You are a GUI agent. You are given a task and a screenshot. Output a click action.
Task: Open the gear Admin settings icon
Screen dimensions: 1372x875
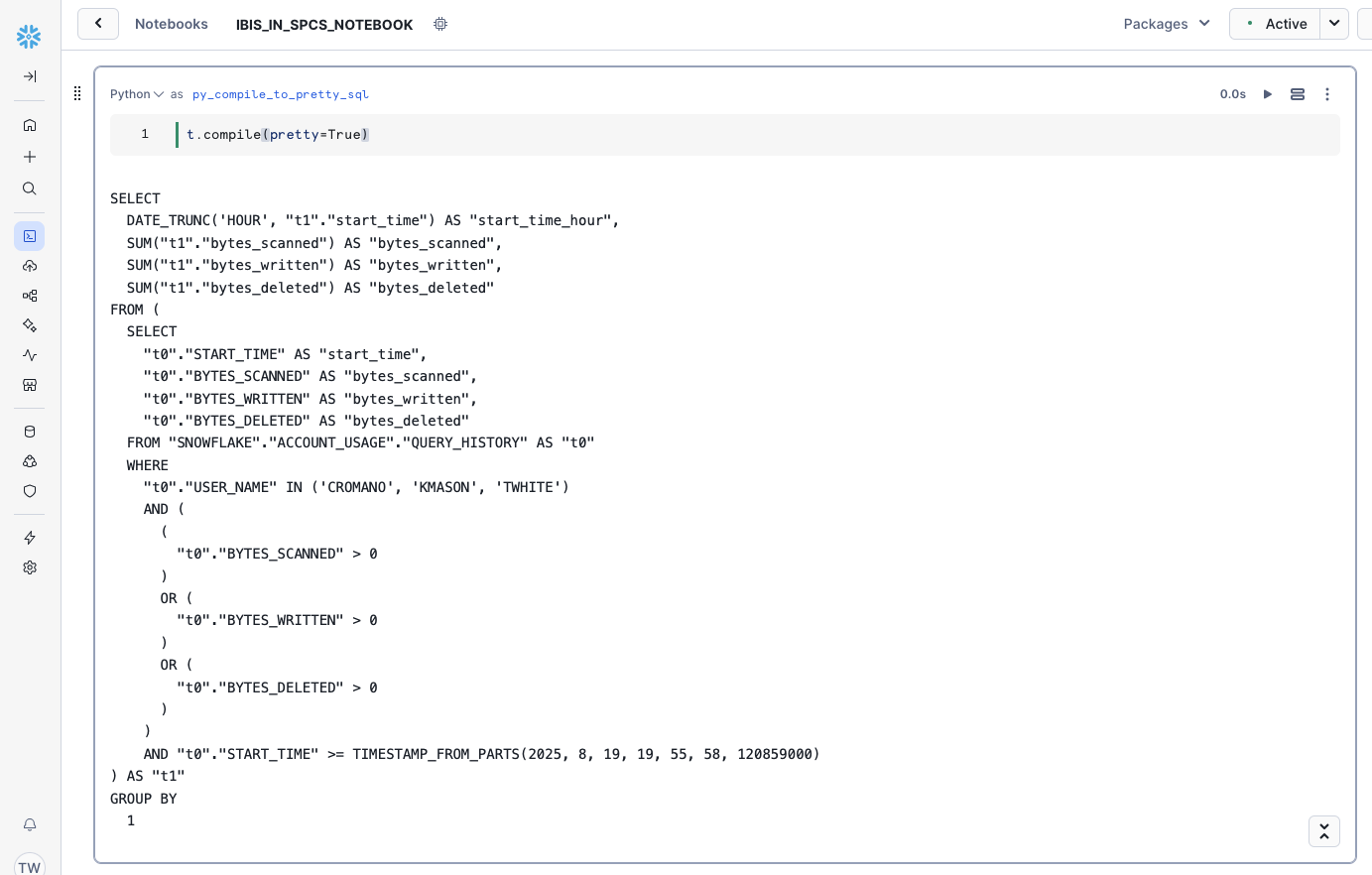click(x=30, y=567)
